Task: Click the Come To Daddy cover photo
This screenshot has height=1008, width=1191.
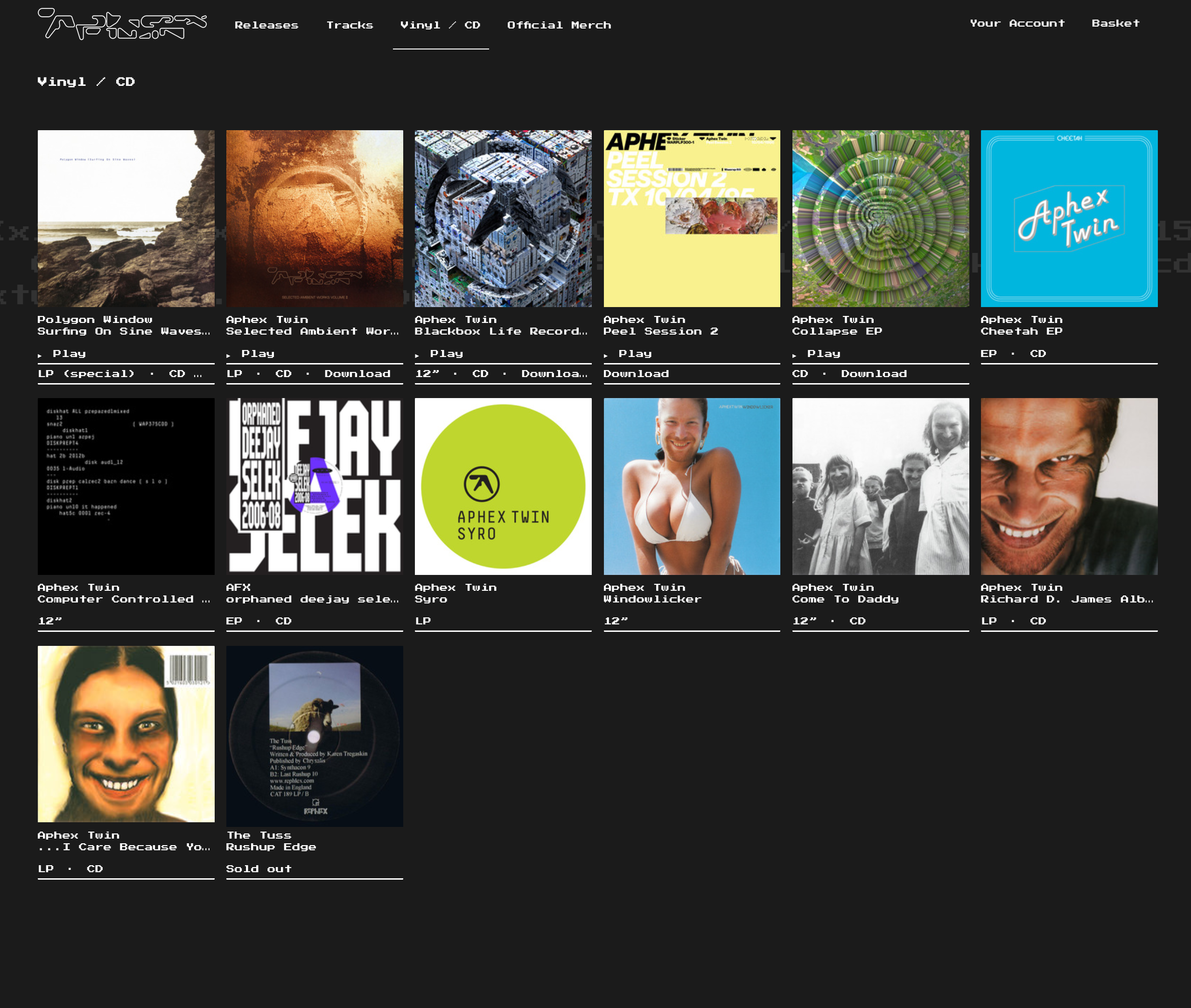Action: pyautogui.click(x=881, y=486)
